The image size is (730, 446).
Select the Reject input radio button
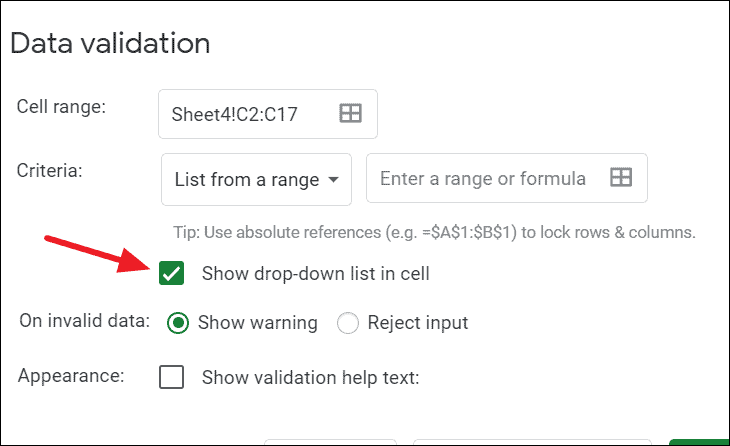pyautogui.click(x=348, y=323)
